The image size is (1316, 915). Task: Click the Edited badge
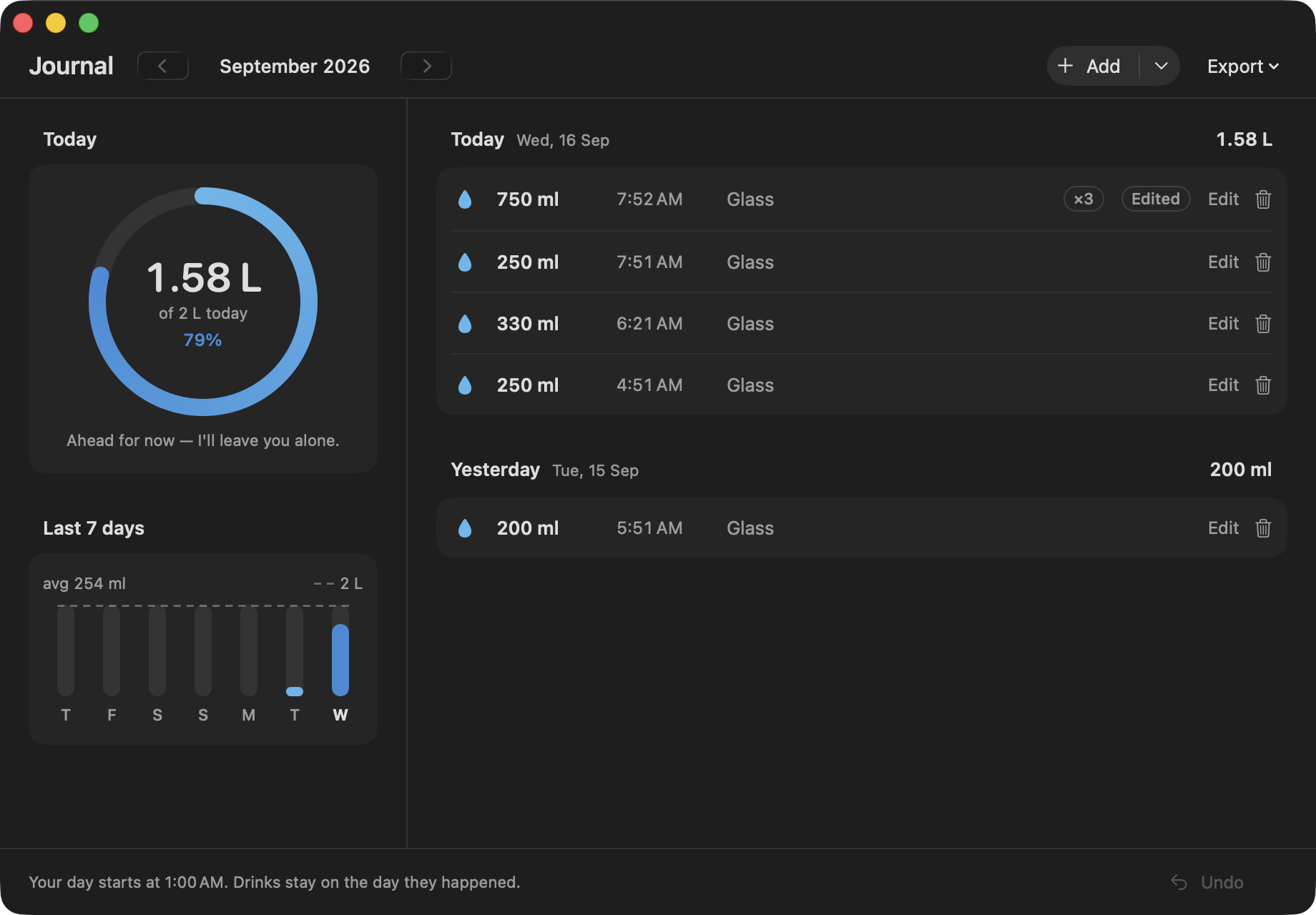coord(1156,199)
